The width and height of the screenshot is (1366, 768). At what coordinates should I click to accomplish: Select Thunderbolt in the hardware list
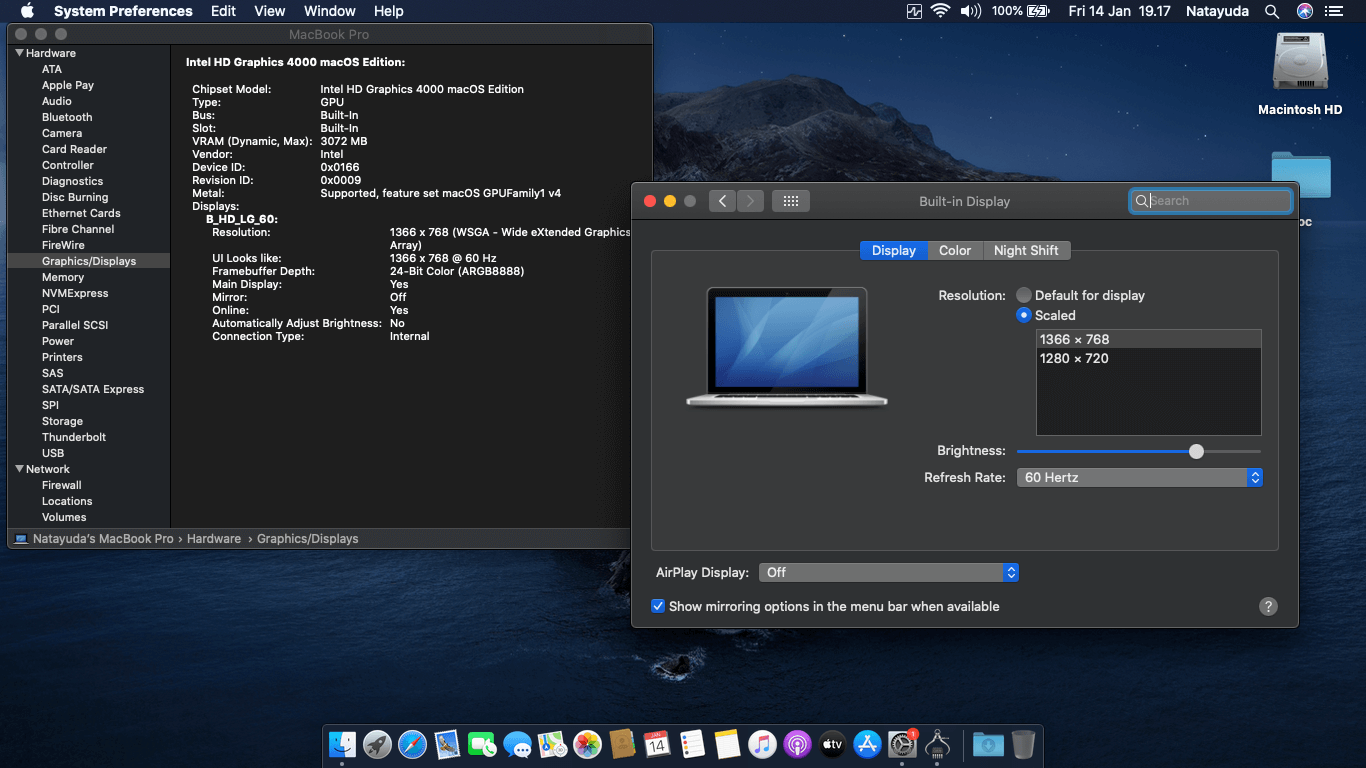(74, 437)
